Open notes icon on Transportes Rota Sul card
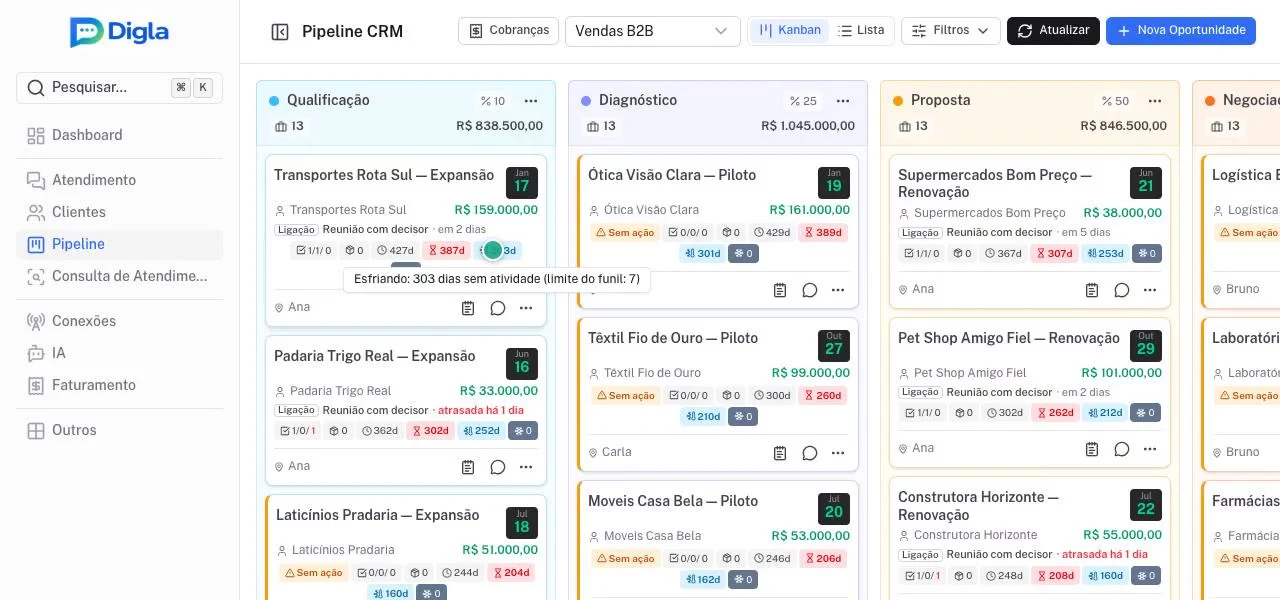Viewport: 1280px width, 600px height. coord(468,308)
